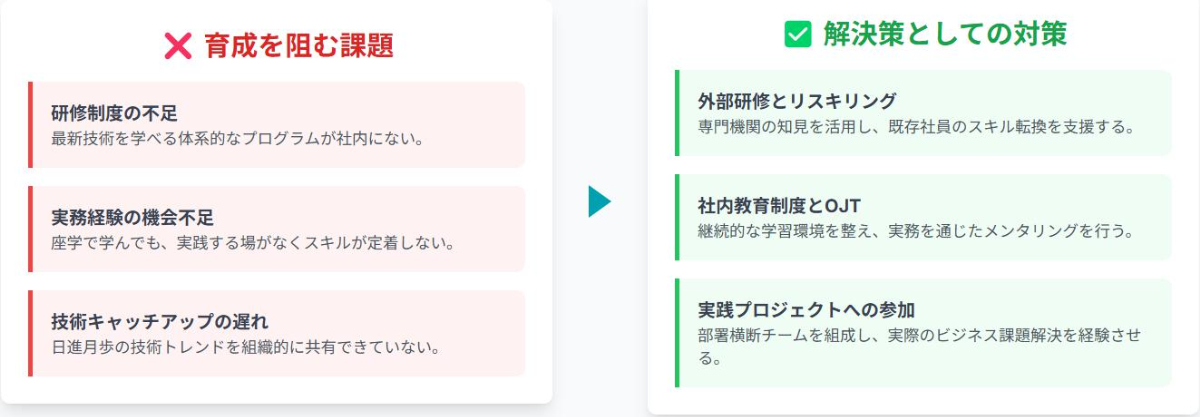Open the 社内教育制度とOJT card
The height and width of the screenshot is (417, 1200).
tap(923, 217)
